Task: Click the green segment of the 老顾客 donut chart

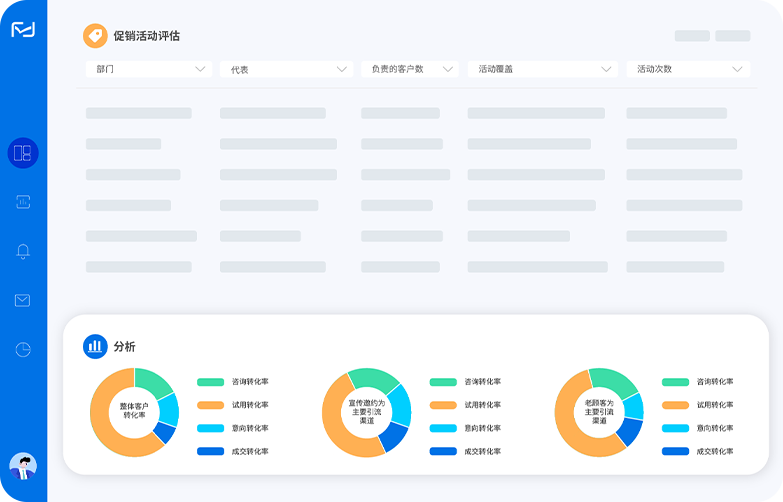Action: point(613,383)
